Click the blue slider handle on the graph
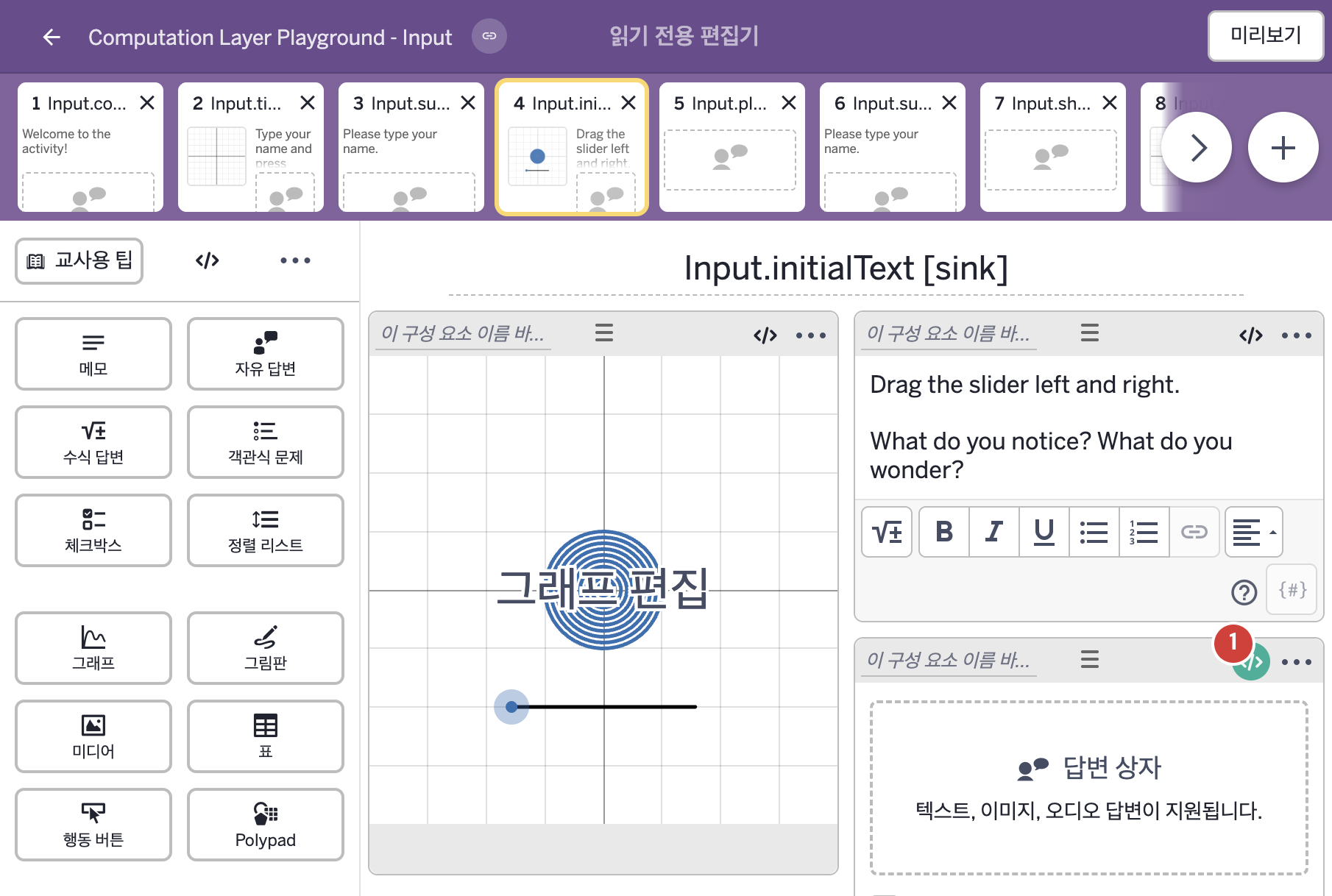The height and width of the screenshot is (896, 1332). 511,707
